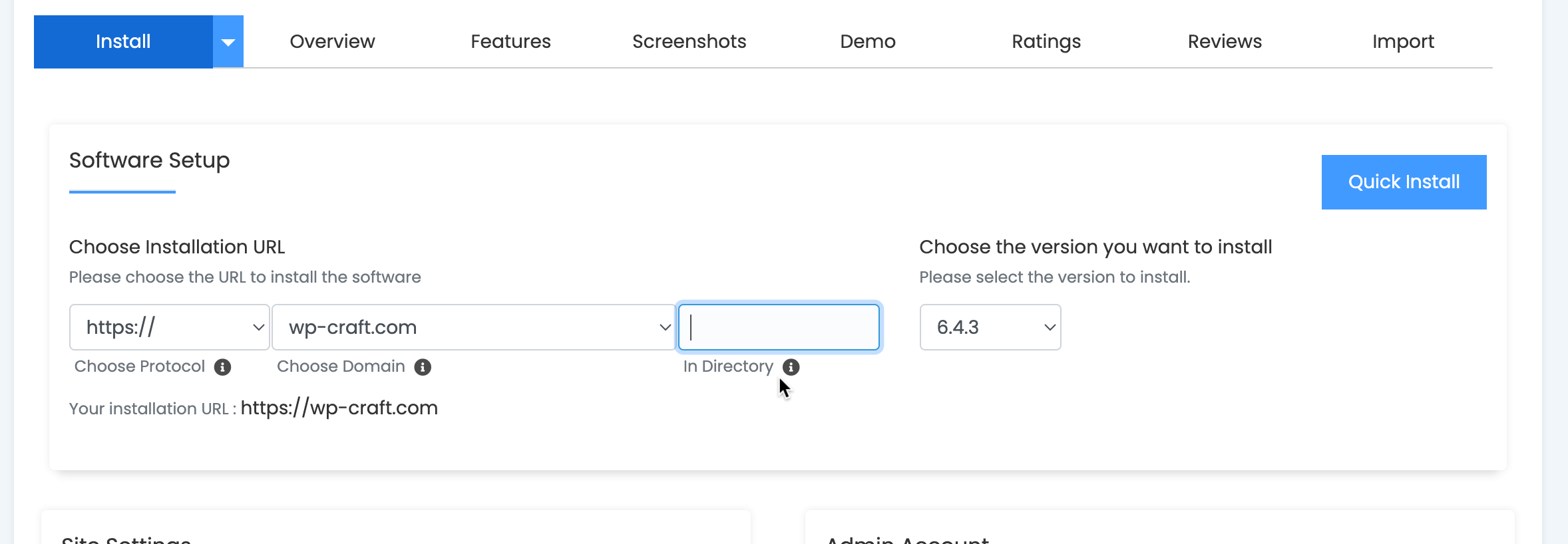
Task: Open the wp-craft.com domain dropdown
Action: tap(473, 327)
